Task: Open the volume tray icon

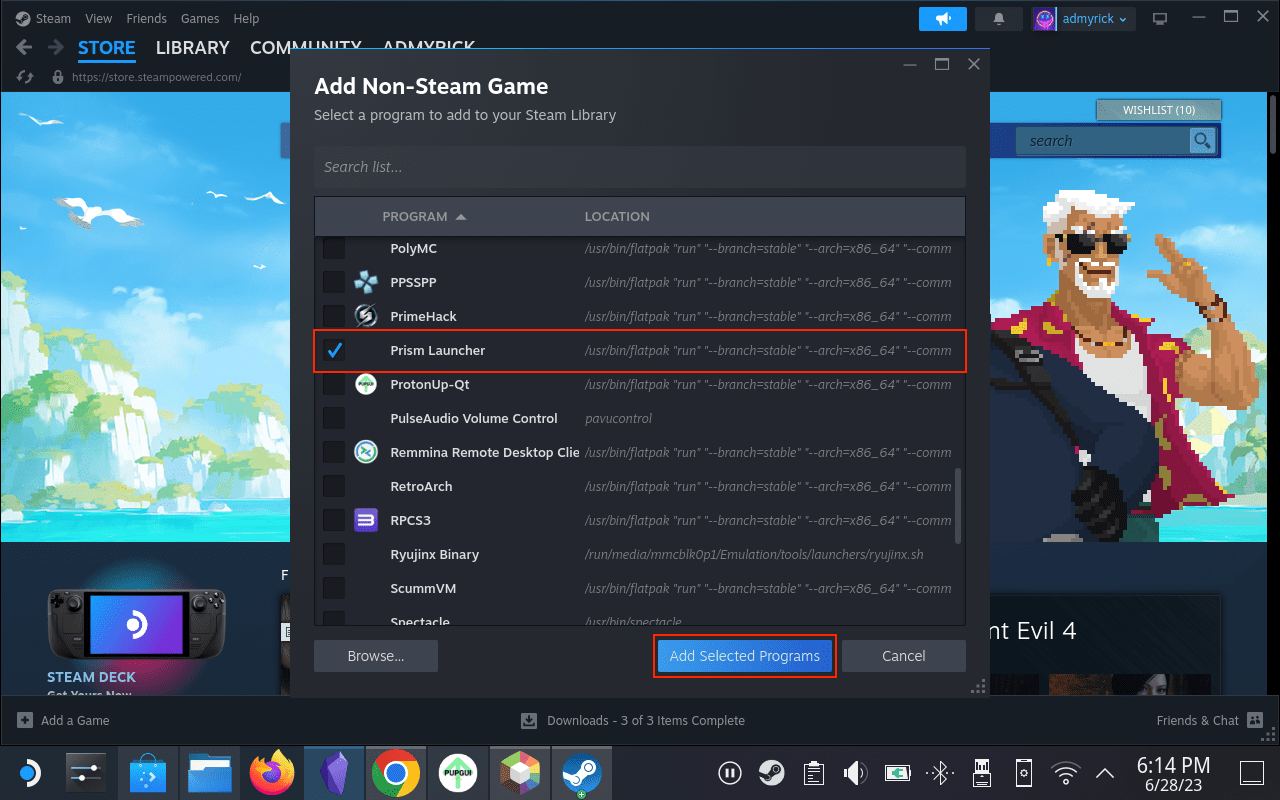Action: click(854, 773)
